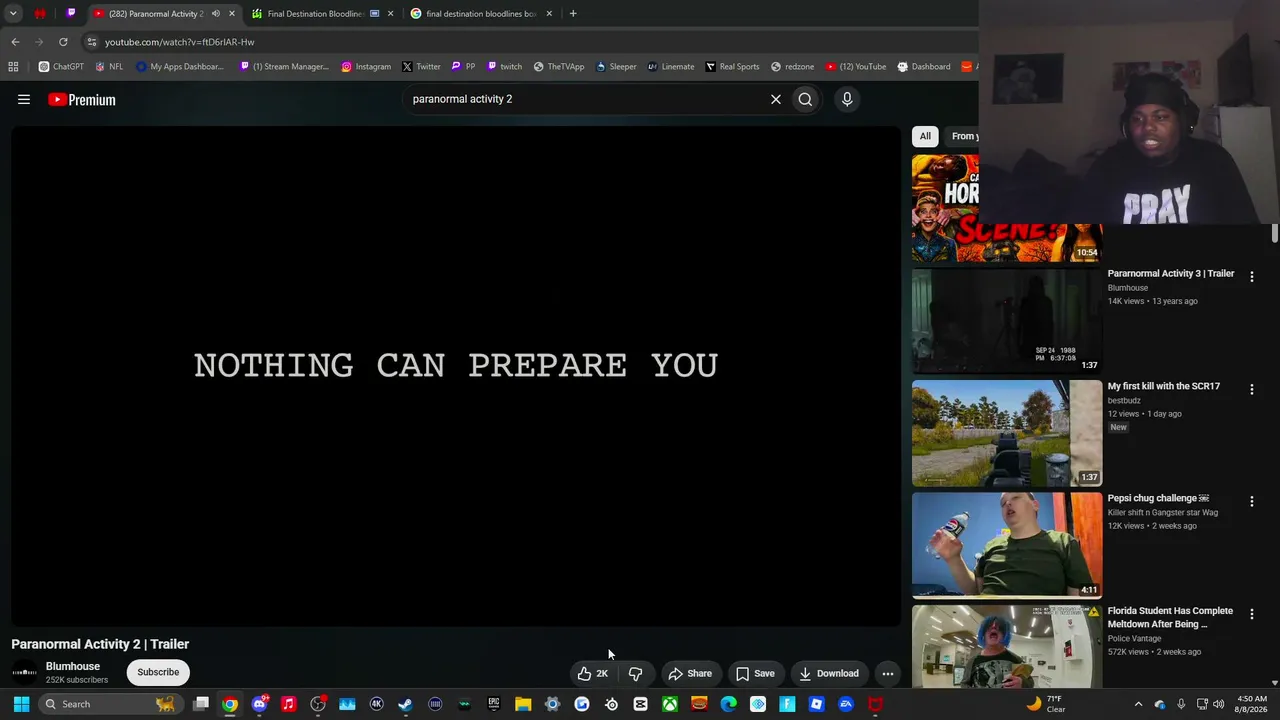Viewport: 1280px width, 720px height.
Task: Open the Paranormal Activity 3 Trailer title
Action: tap(1171, 273)
